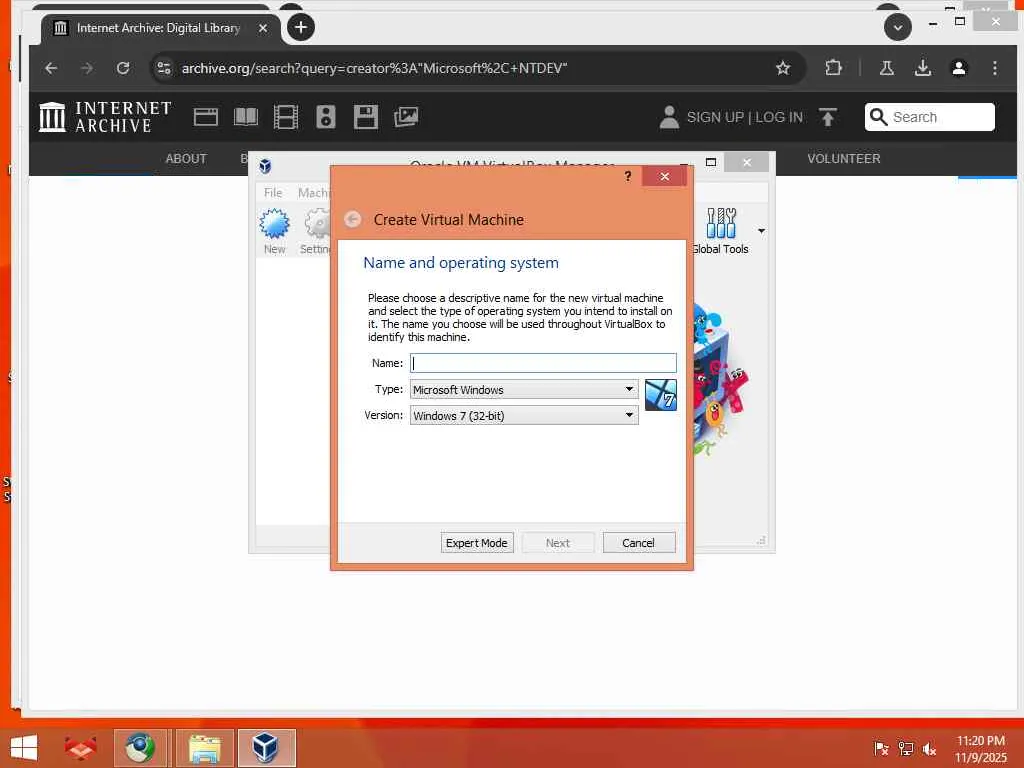
Task: Click the Cancel button in the wizard
Action: click(x=639, y=543)
